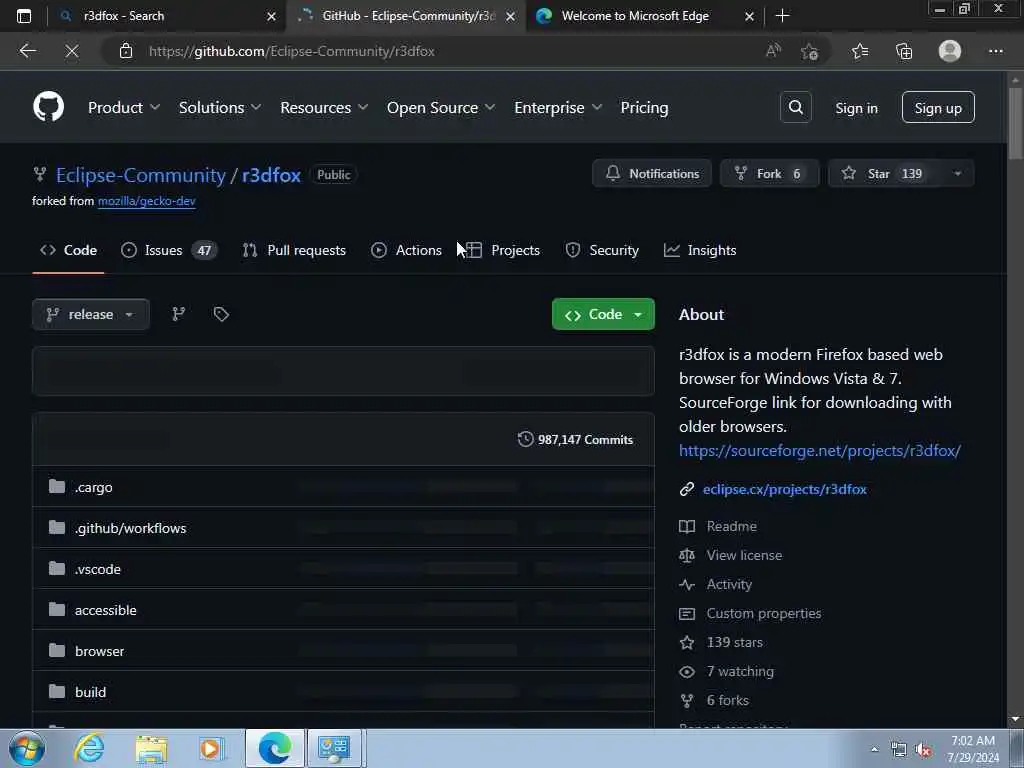Switch to the Pull requests tab
This screenshot has width=1024, height=768.
click(x=294, y=250)
